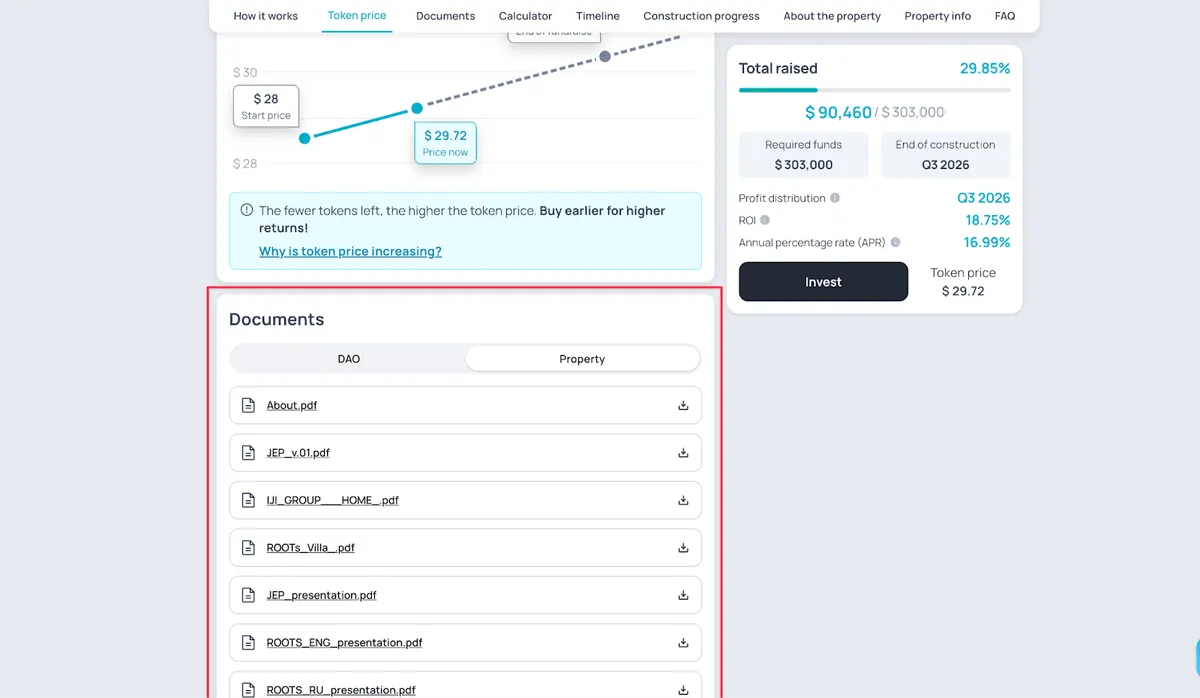Click info icon next to Profit distribution
The image size is (1200, 698).
pyautogui.click(x=835, y=198)
